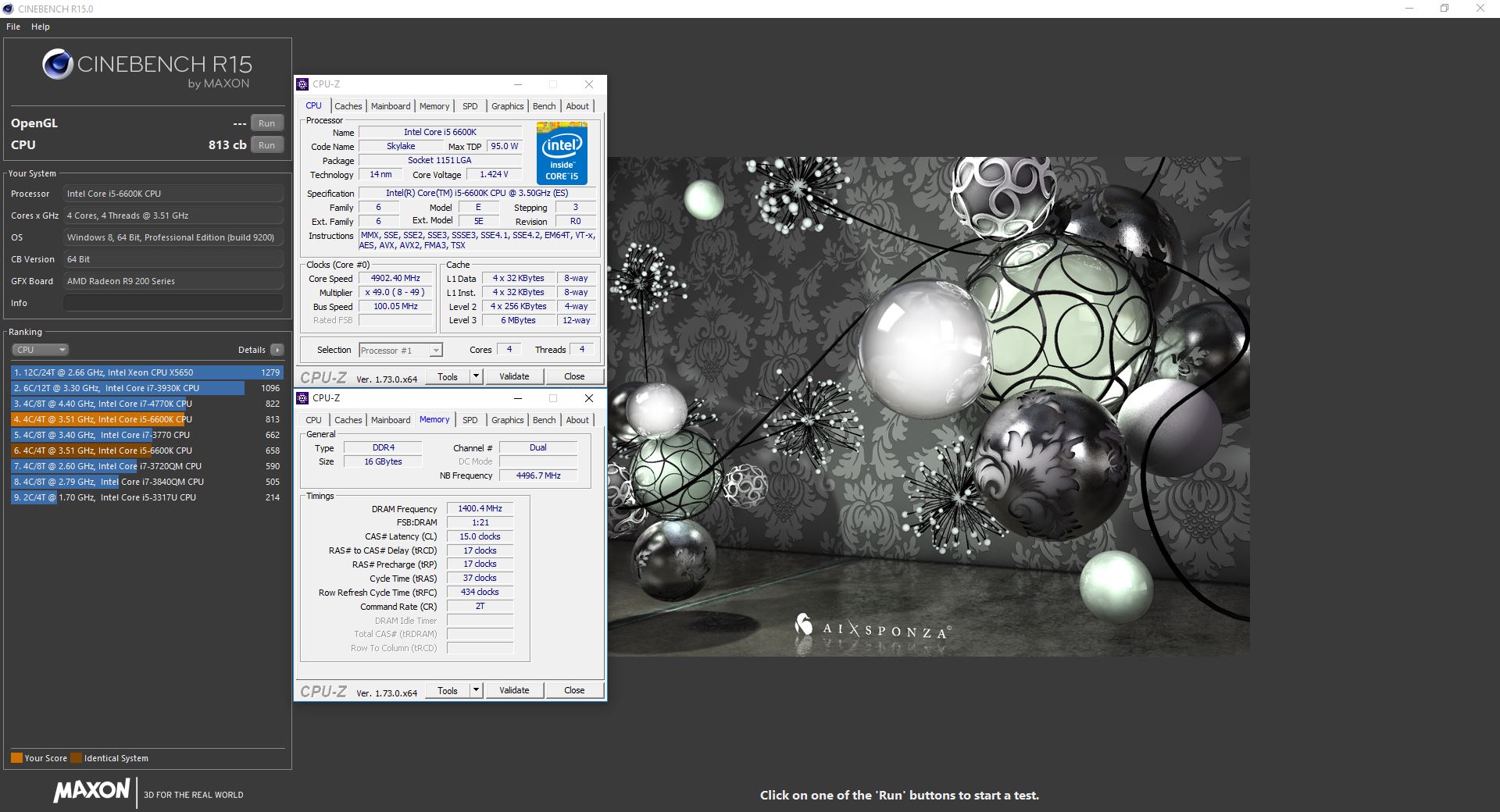The width and height of the screenshot is (1500, 812).
Task: Click Tools button in upper CPU-Z window
Action: (448, 376)
